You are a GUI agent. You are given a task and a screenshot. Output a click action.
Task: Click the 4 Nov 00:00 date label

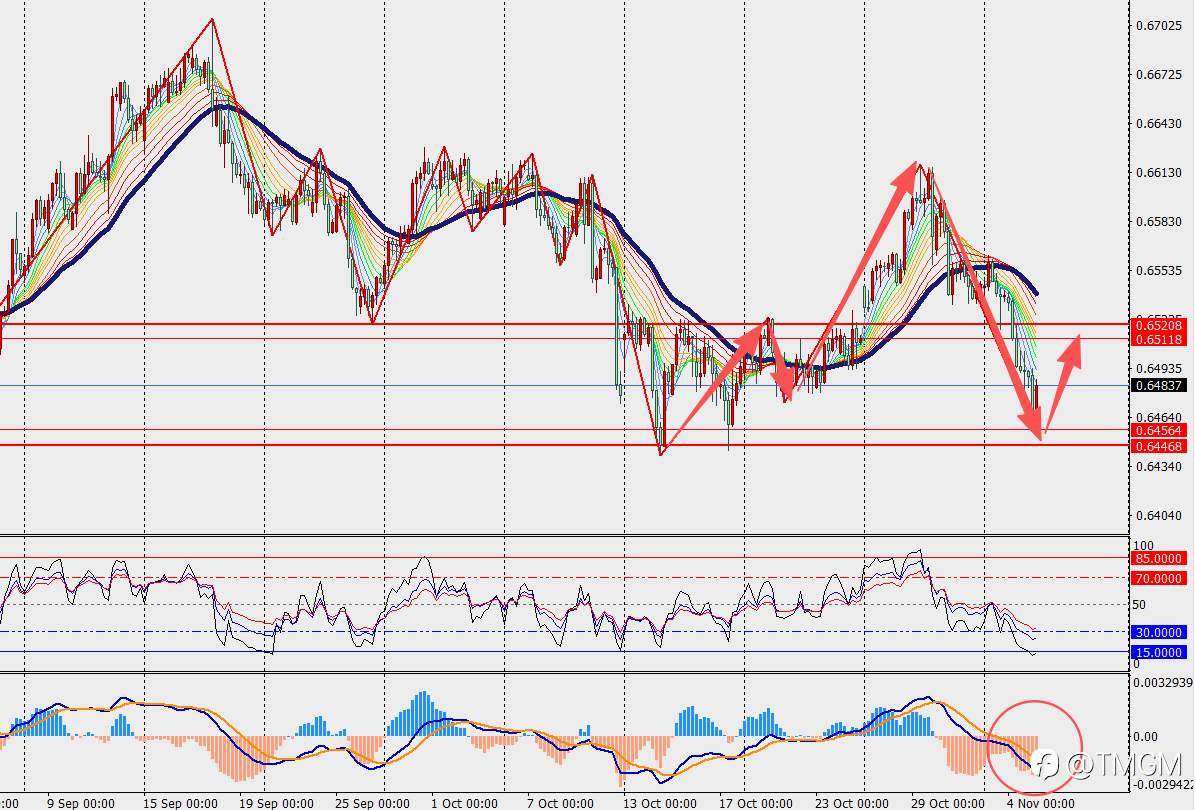point(1040,803)
